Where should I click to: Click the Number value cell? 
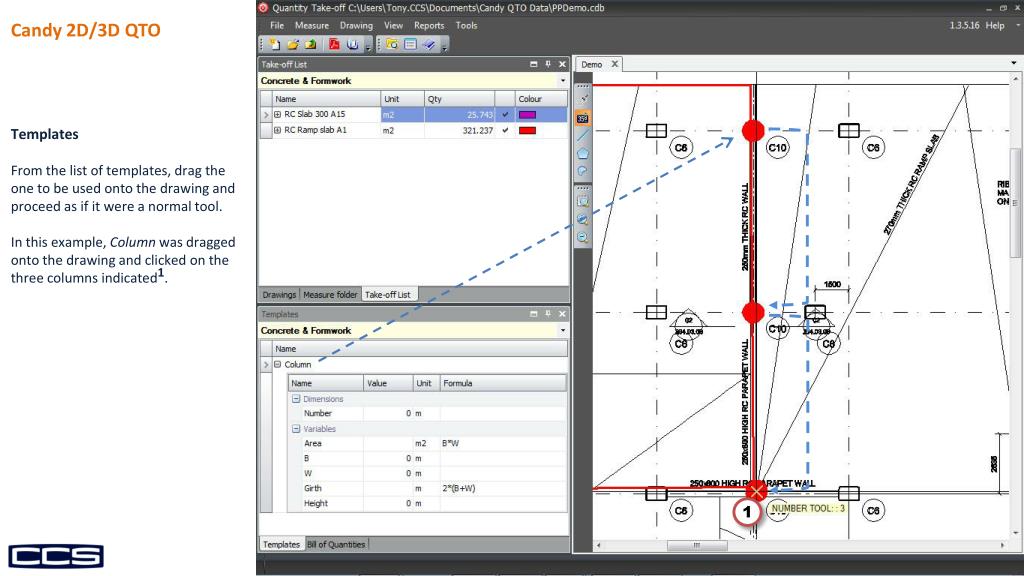tap(388, 413)
